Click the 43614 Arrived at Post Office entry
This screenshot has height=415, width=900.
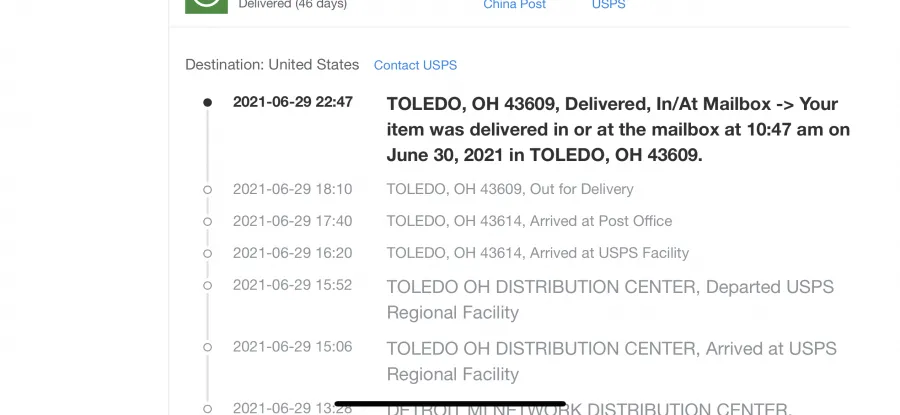coord(529,221)
